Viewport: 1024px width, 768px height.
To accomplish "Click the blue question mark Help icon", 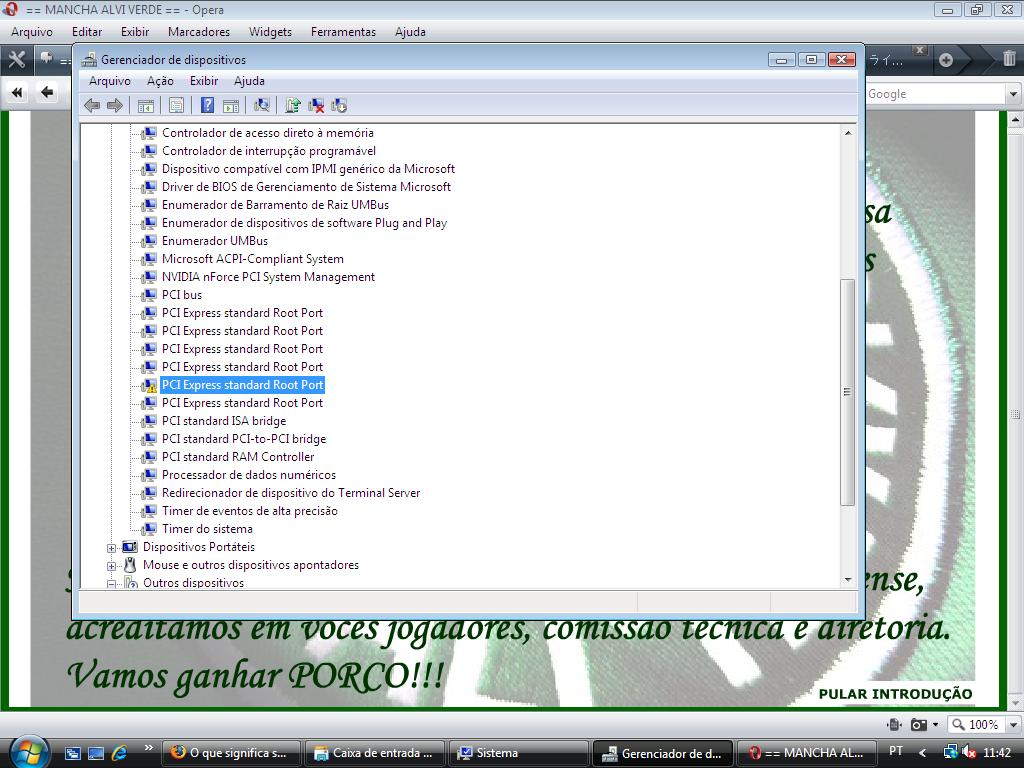I will 207,105.
